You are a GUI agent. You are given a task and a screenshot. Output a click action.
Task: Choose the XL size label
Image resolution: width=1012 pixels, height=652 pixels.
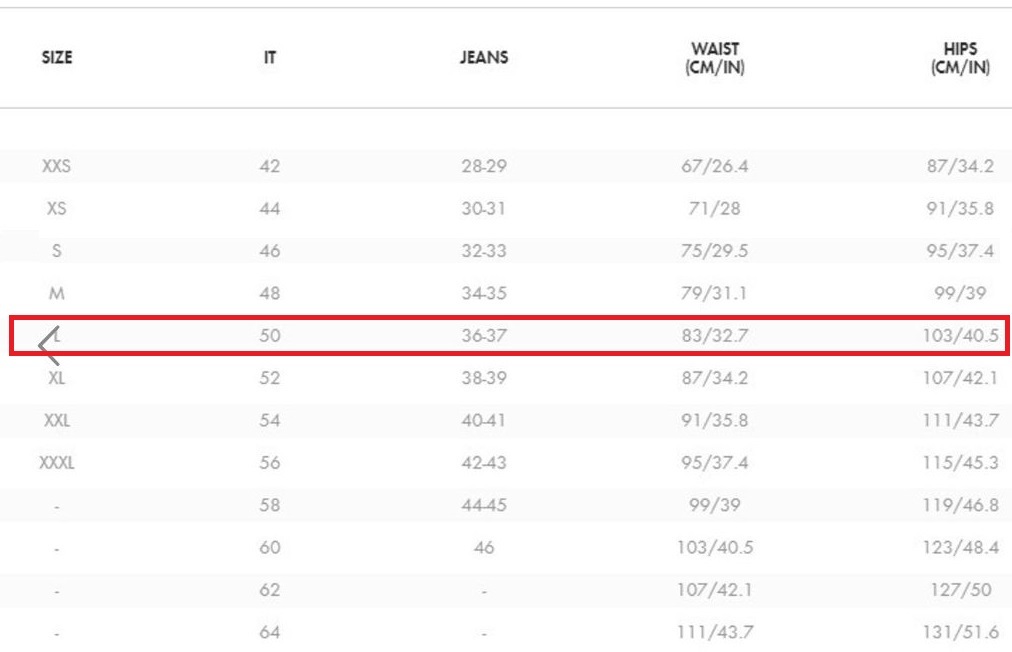(x=57, y=378)
